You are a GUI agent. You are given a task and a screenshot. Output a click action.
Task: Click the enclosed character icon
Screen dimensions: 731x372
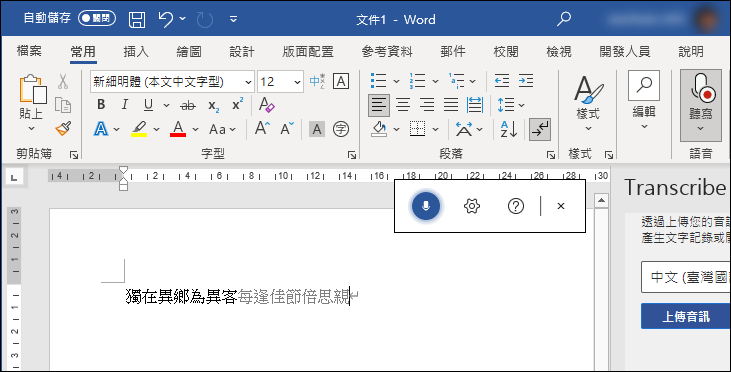coord(341,129)
